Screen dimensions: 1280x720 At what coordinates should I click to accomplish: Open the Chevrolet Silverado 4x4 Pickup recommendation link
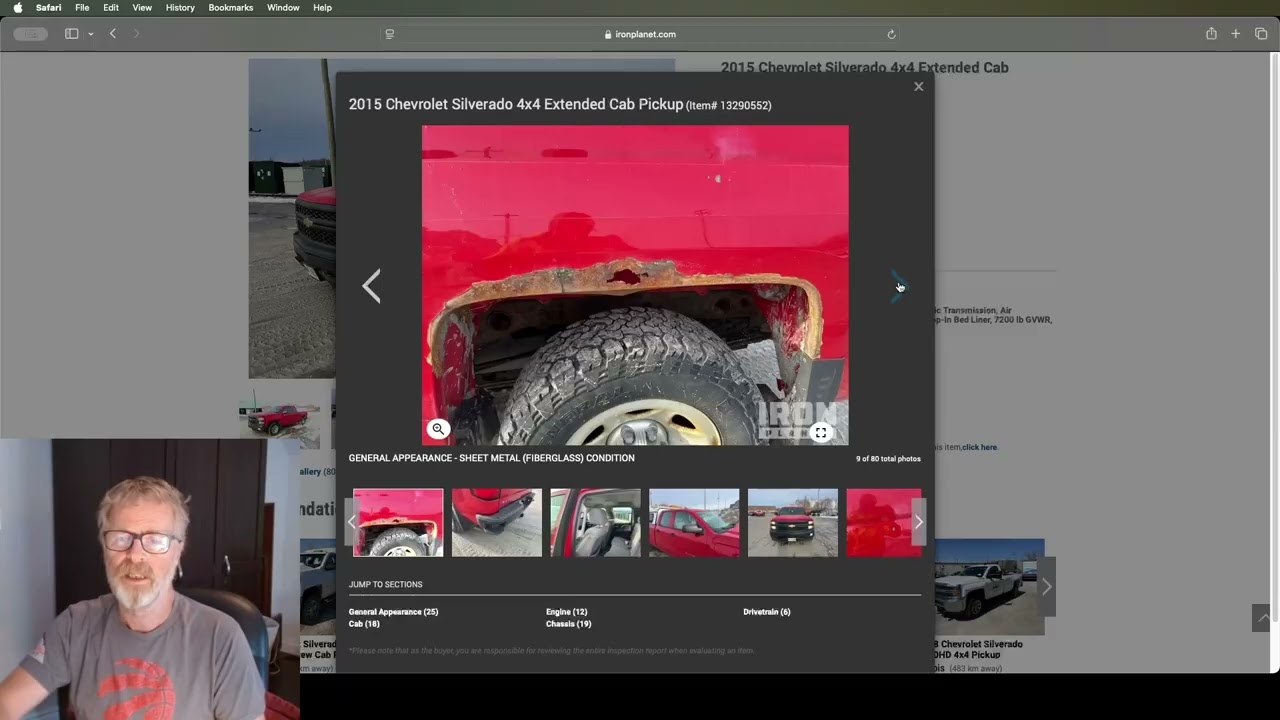click(x=979, y=650)
